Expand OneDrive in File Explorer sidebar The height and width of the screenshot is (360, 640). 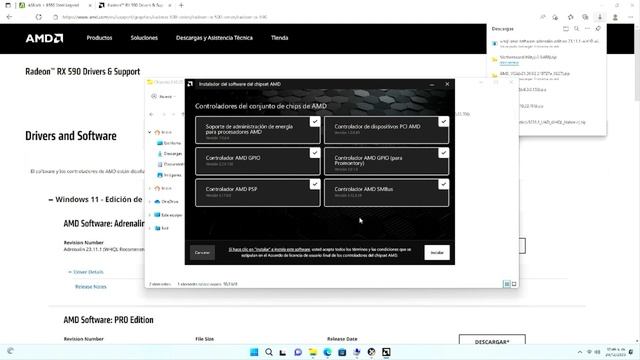point(150,201)
